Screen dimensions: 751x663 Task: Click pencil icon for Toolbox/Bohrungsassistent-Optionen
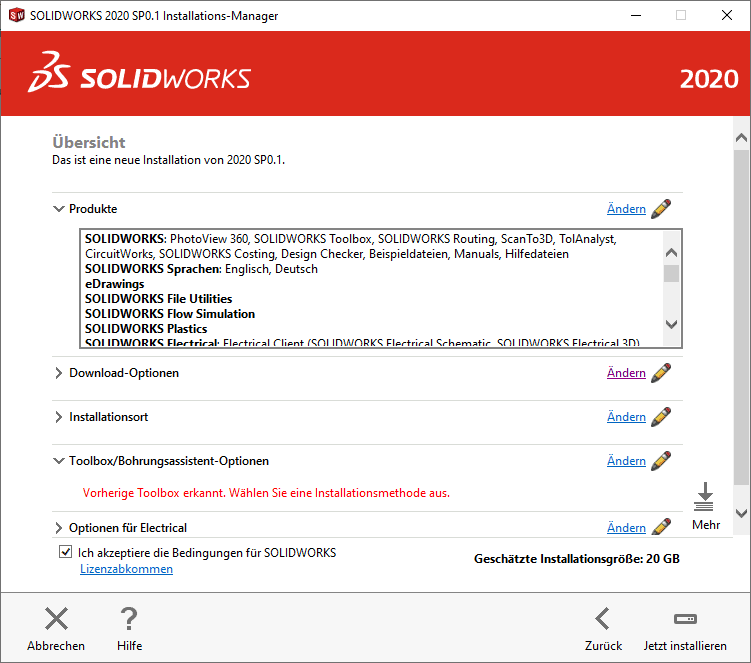661,461
